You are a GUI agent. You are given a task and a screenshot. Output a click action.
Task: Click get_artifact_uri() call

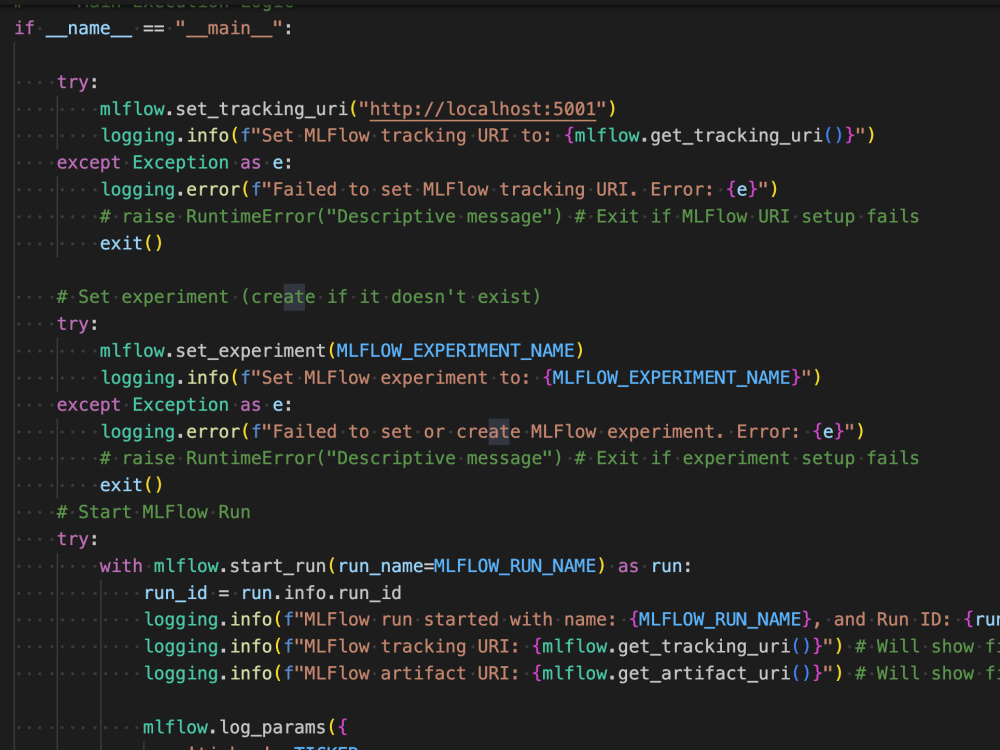click(714, 673)
